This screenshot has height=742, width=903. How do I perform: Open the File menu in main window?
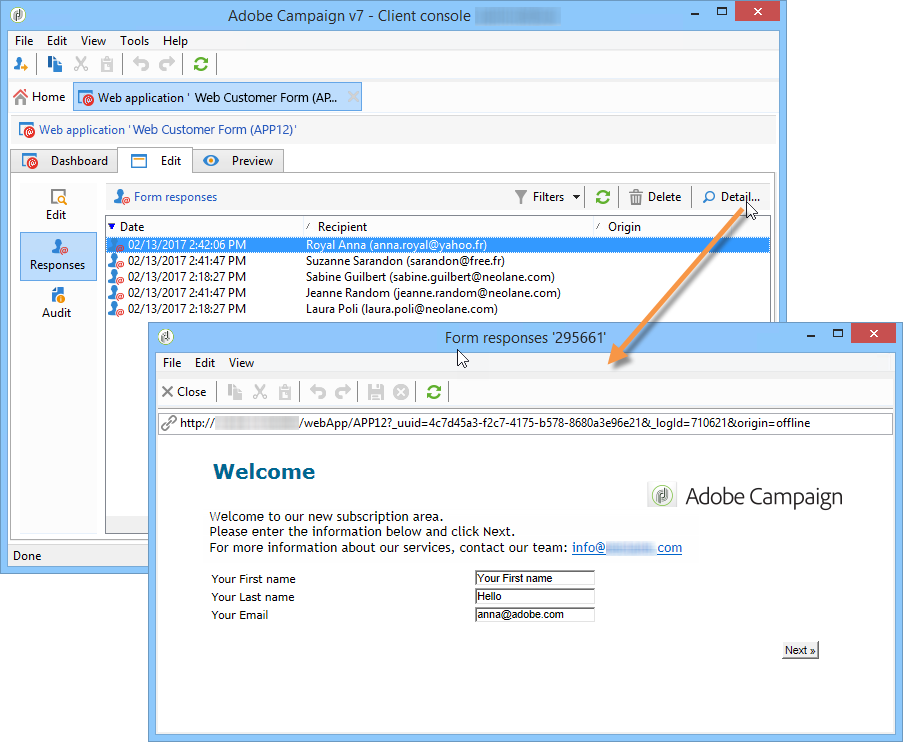pos(24,41)
